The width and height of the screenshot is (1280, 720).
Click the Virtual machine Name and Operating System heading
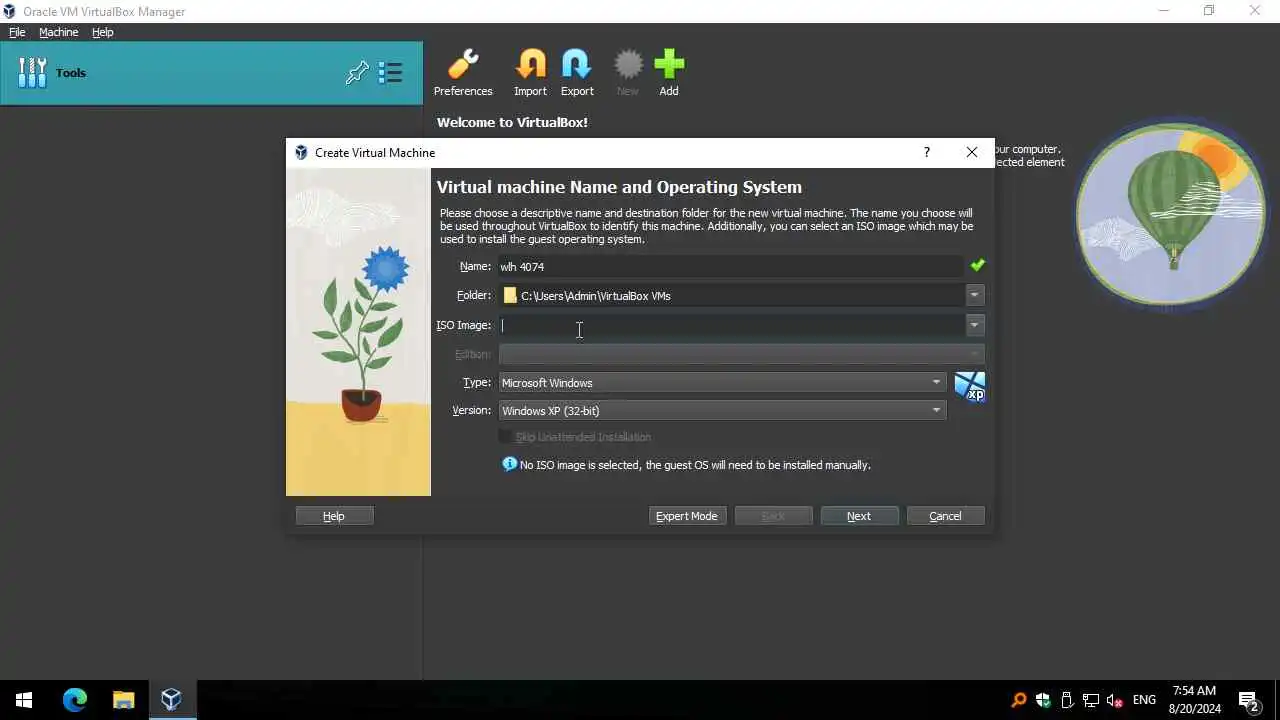click(619, 187)
